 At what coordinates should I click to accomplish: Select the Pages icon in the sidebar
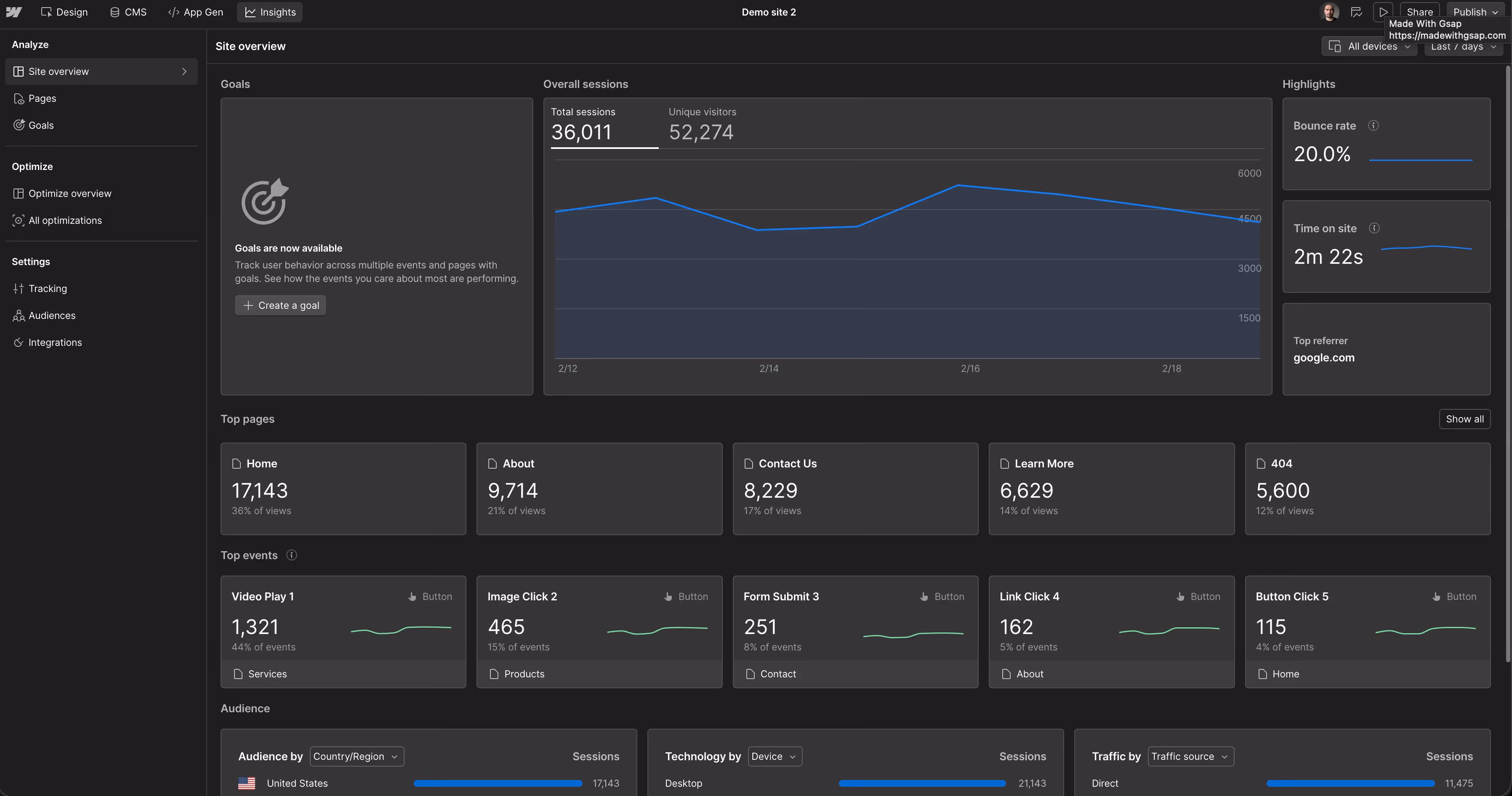coord(18,98)
